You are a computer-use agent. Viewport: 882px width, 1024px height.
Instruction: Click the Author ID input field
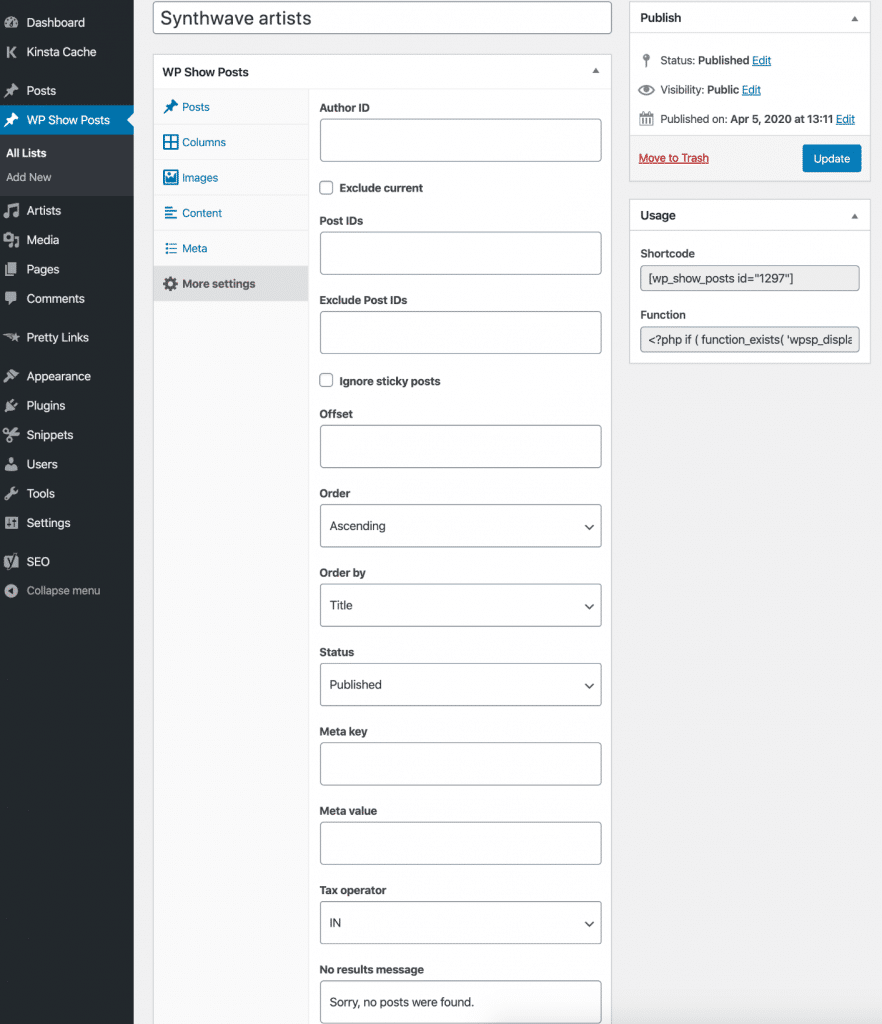coord(460,140)
